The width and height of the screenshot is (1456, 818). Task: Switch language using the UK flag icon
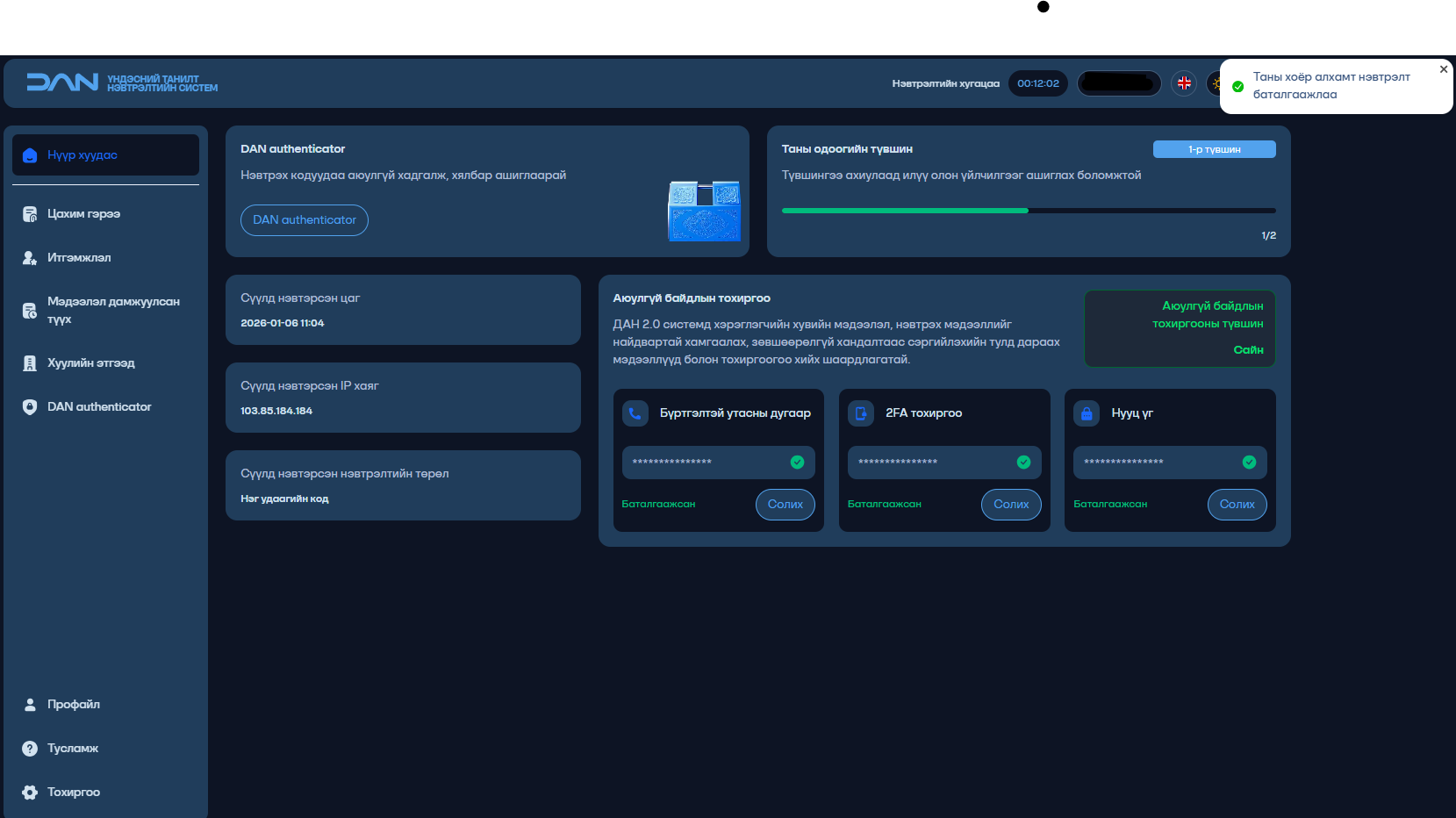pos(1184,83)
